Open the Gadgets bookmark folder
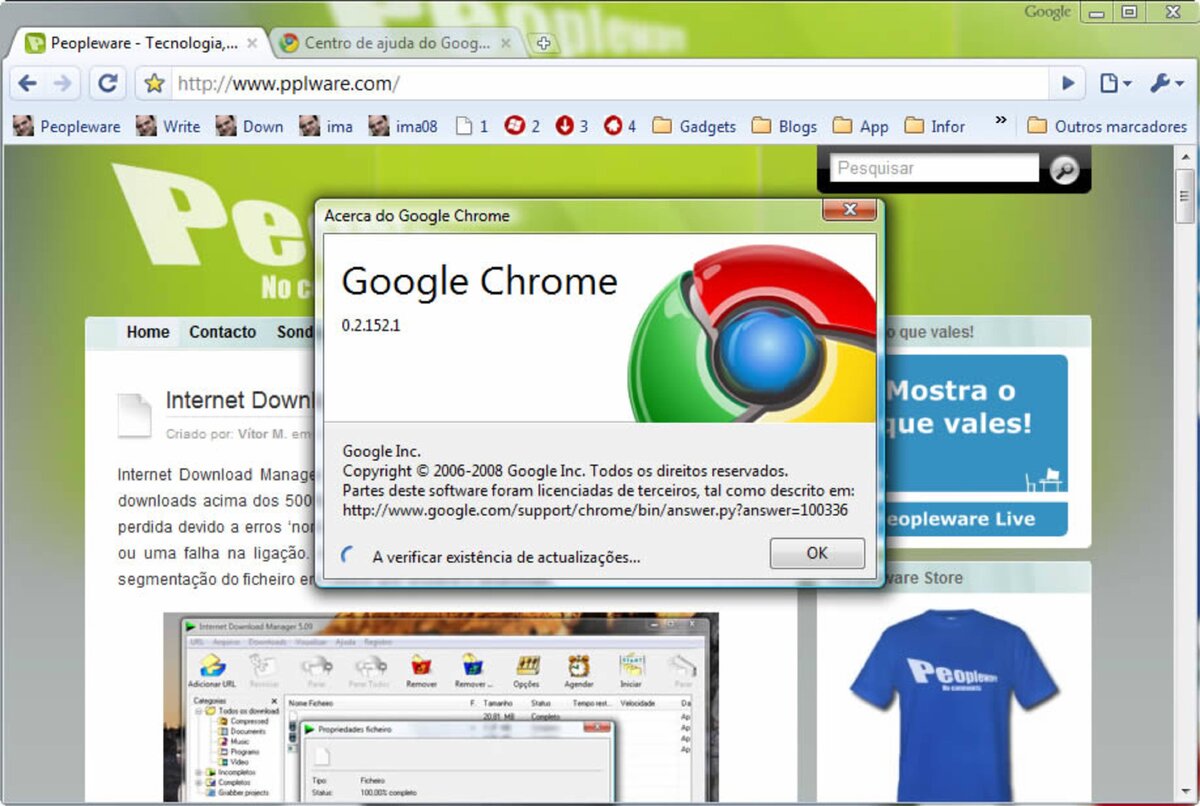This screenshot has height=806, width=1200. click(x=693, y=126)
